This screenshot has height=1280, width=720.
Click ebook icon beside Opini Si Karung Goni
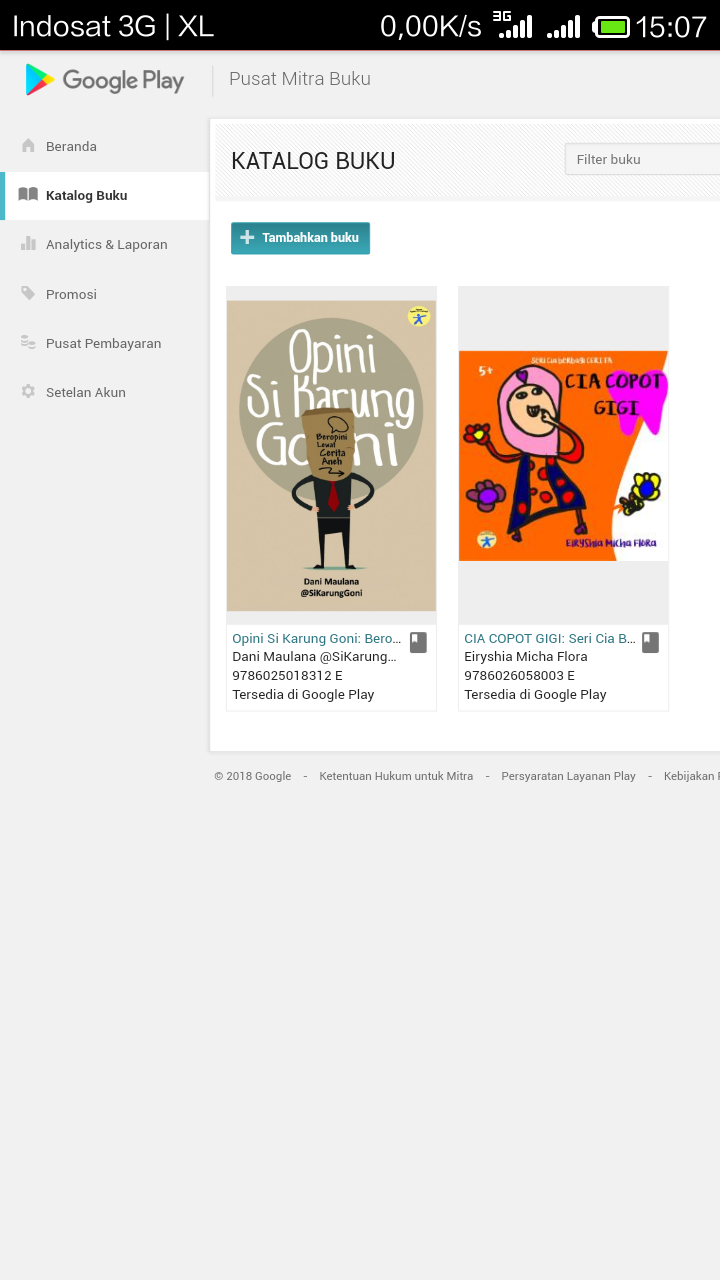tap(418, 642)
